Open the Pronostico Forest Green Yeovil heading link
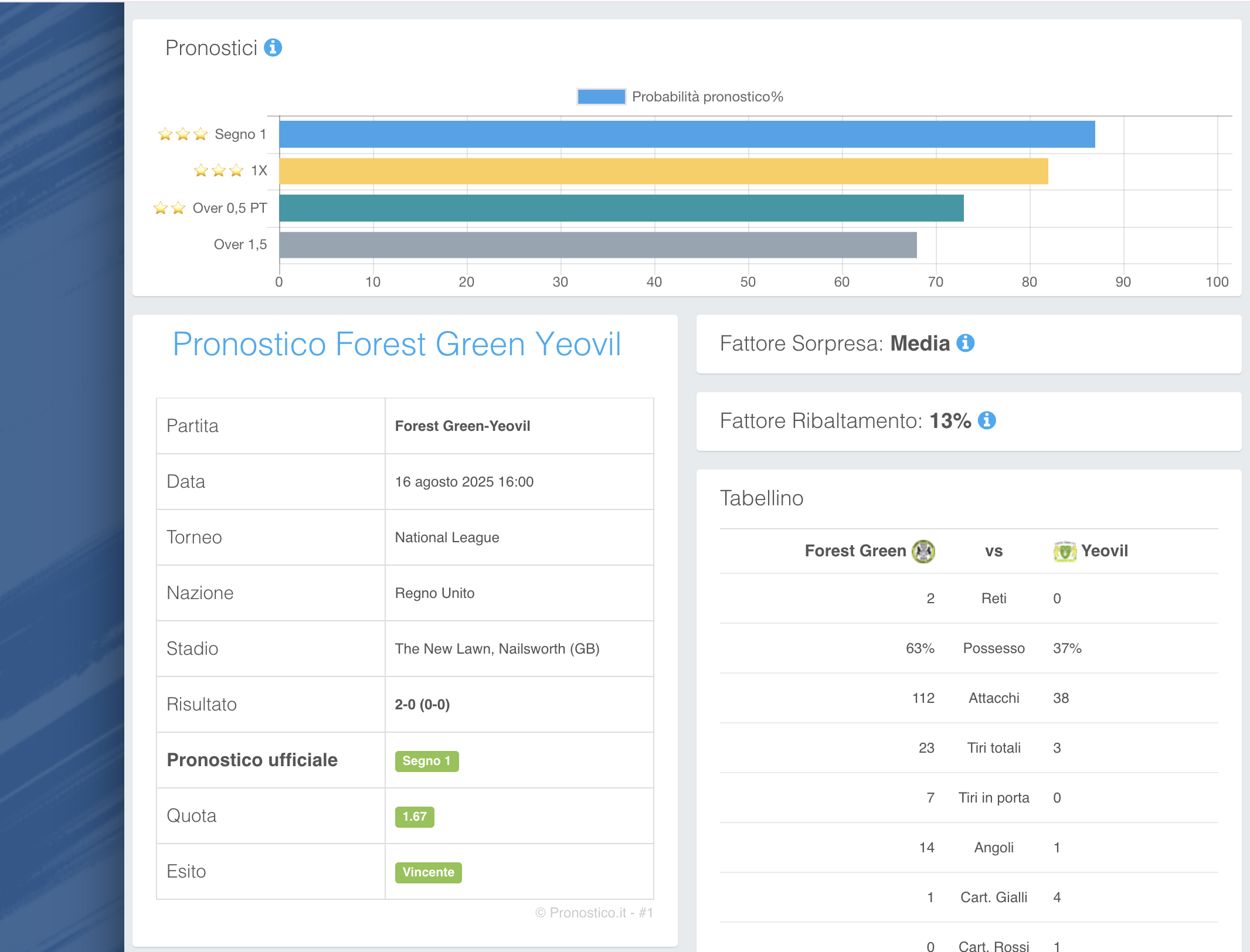 397,344
